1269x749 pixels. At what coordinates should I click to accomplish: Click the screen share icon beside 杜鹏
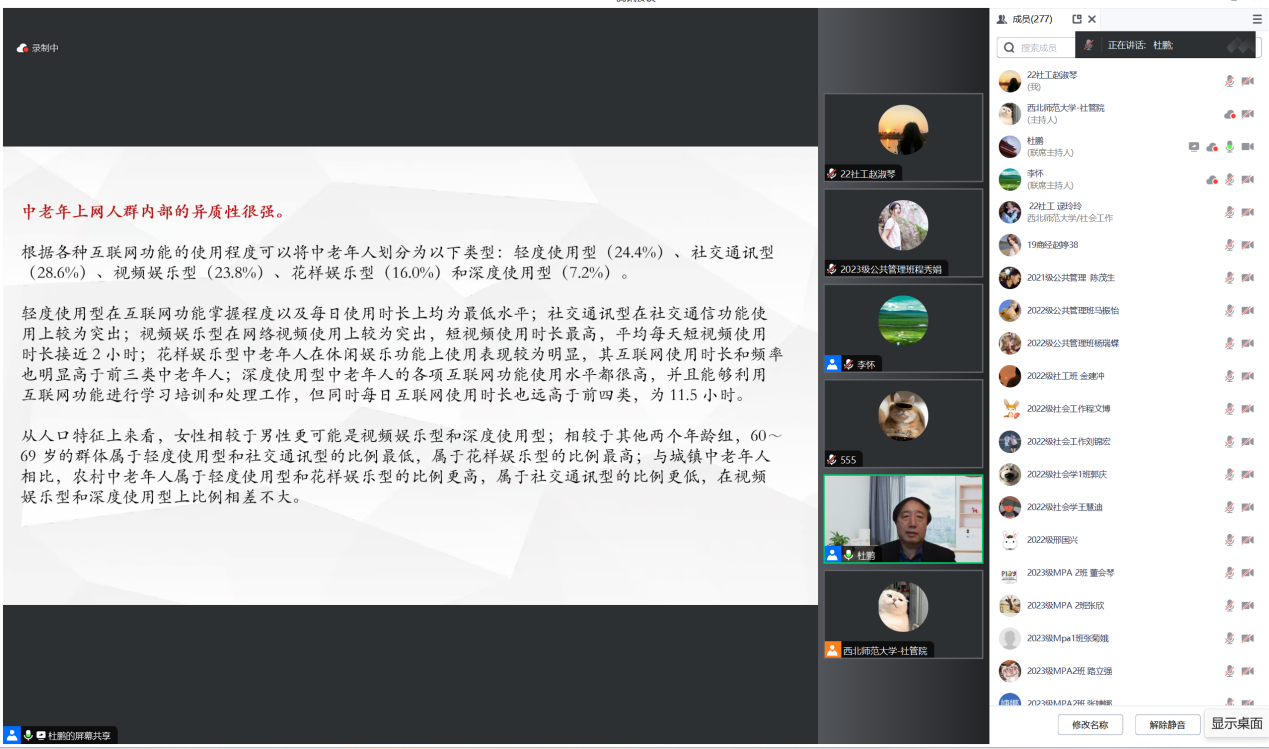point(1193,147)
